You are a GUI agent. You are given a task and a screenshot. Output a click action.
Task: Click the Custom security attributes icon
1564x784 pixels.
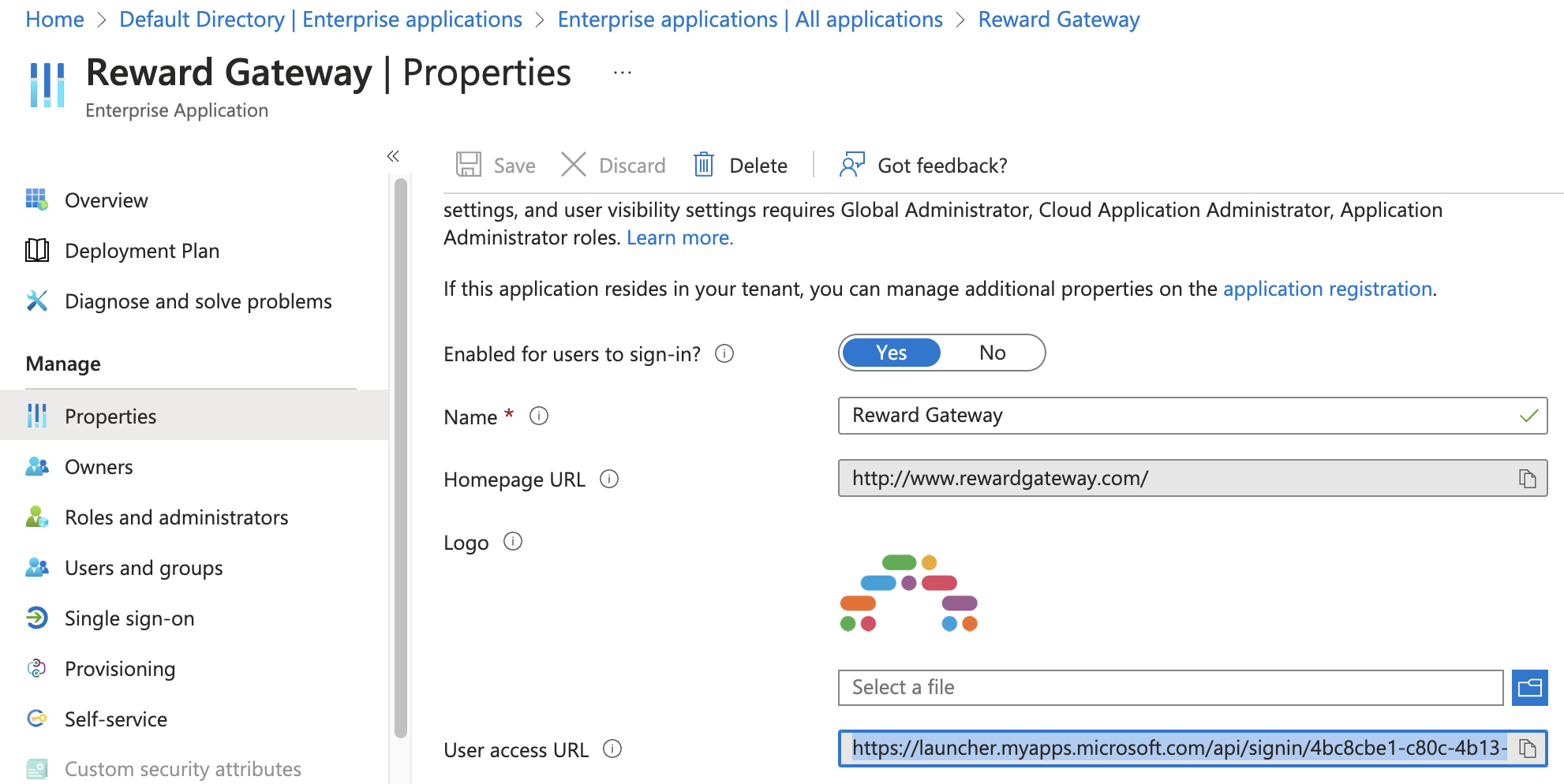[37, 768]
